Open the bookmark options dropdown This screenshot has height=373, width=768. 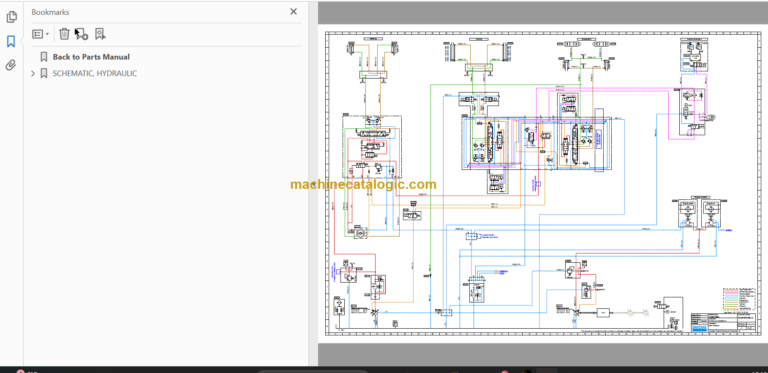tap(40, 34)
